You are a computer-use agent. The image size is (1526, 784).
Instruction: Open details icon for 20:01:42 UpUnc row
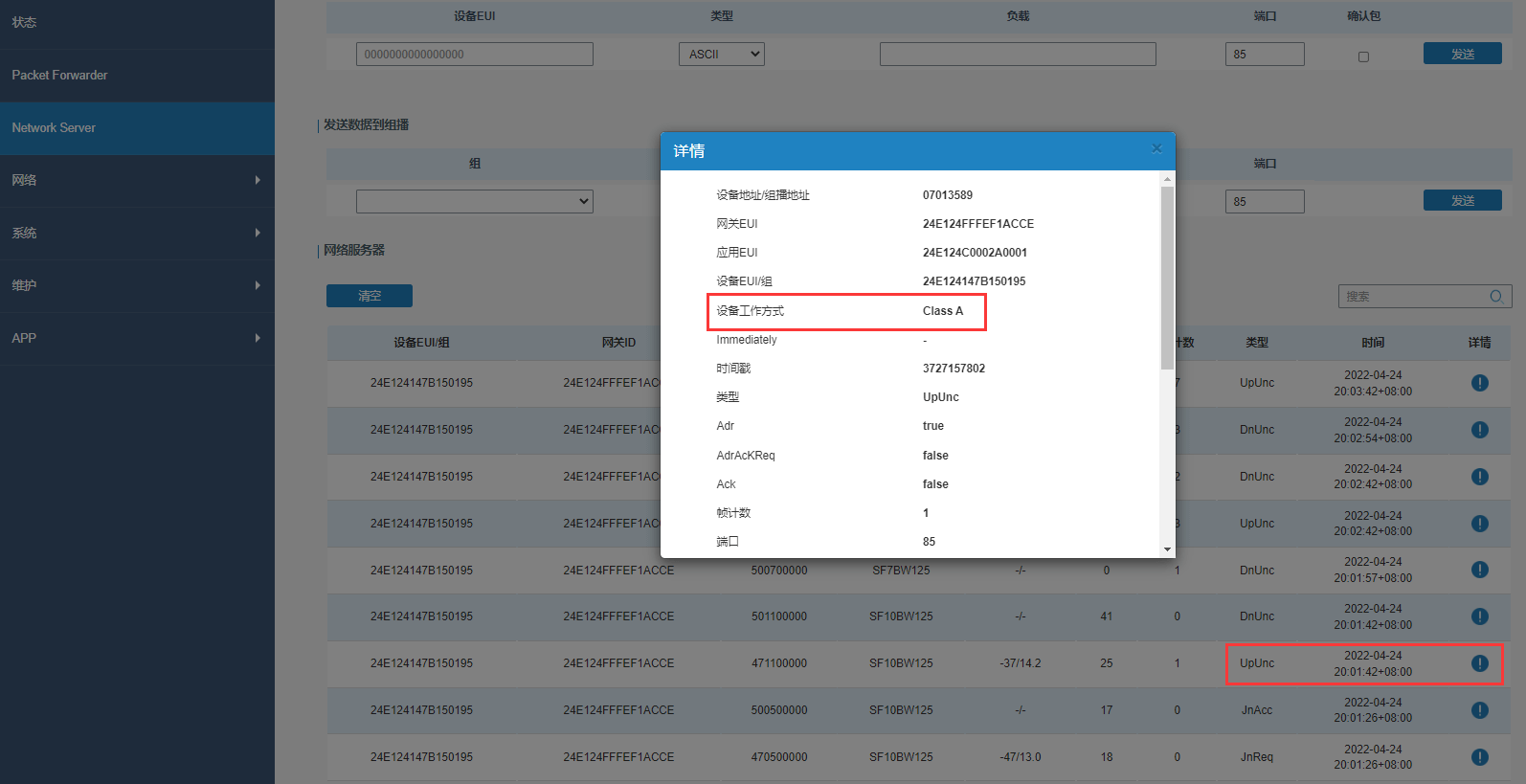point(1479,663)
